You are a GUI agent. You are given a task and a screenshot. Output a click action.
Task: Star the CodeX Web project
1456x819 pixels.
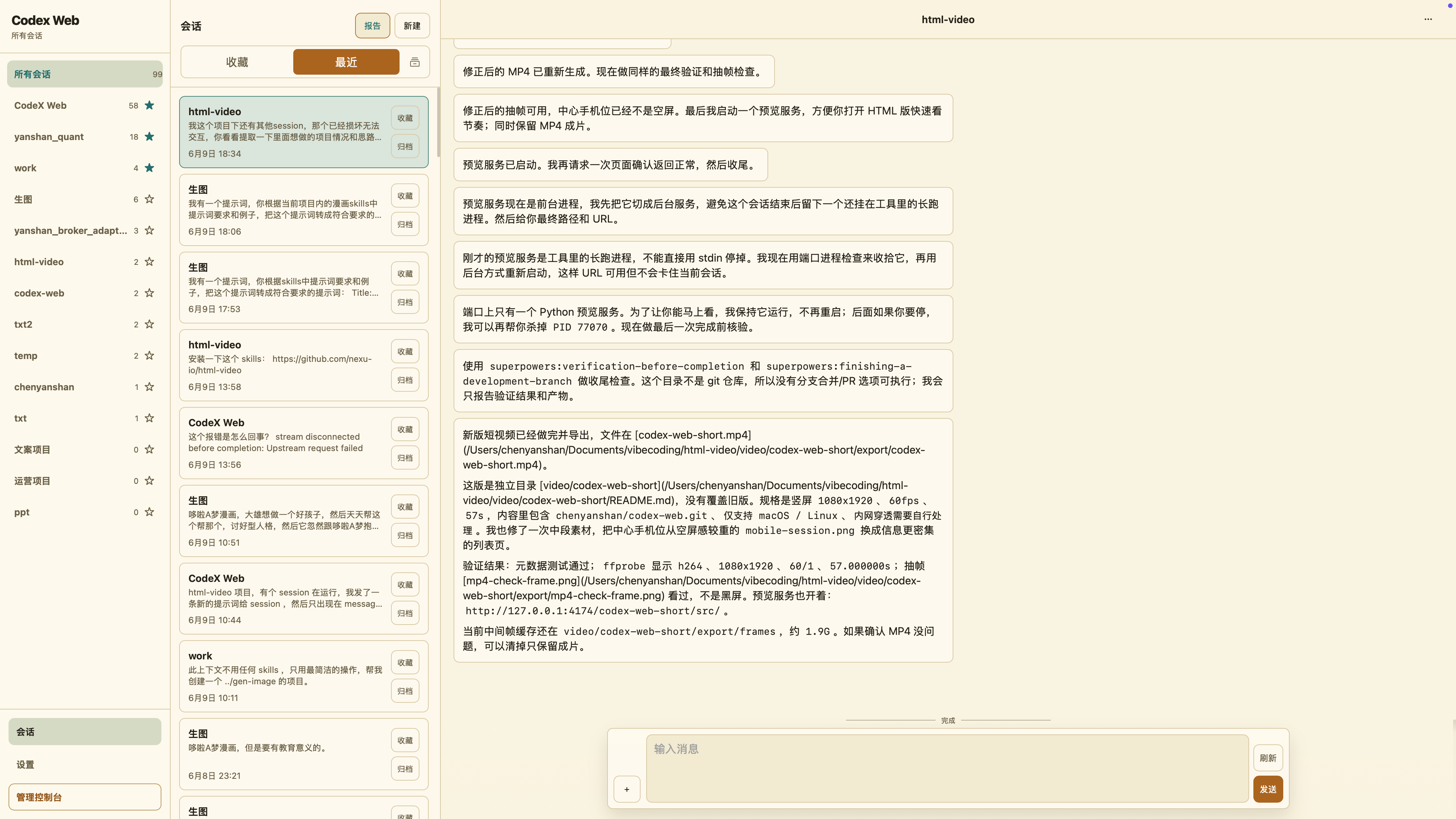pos(149,105)
